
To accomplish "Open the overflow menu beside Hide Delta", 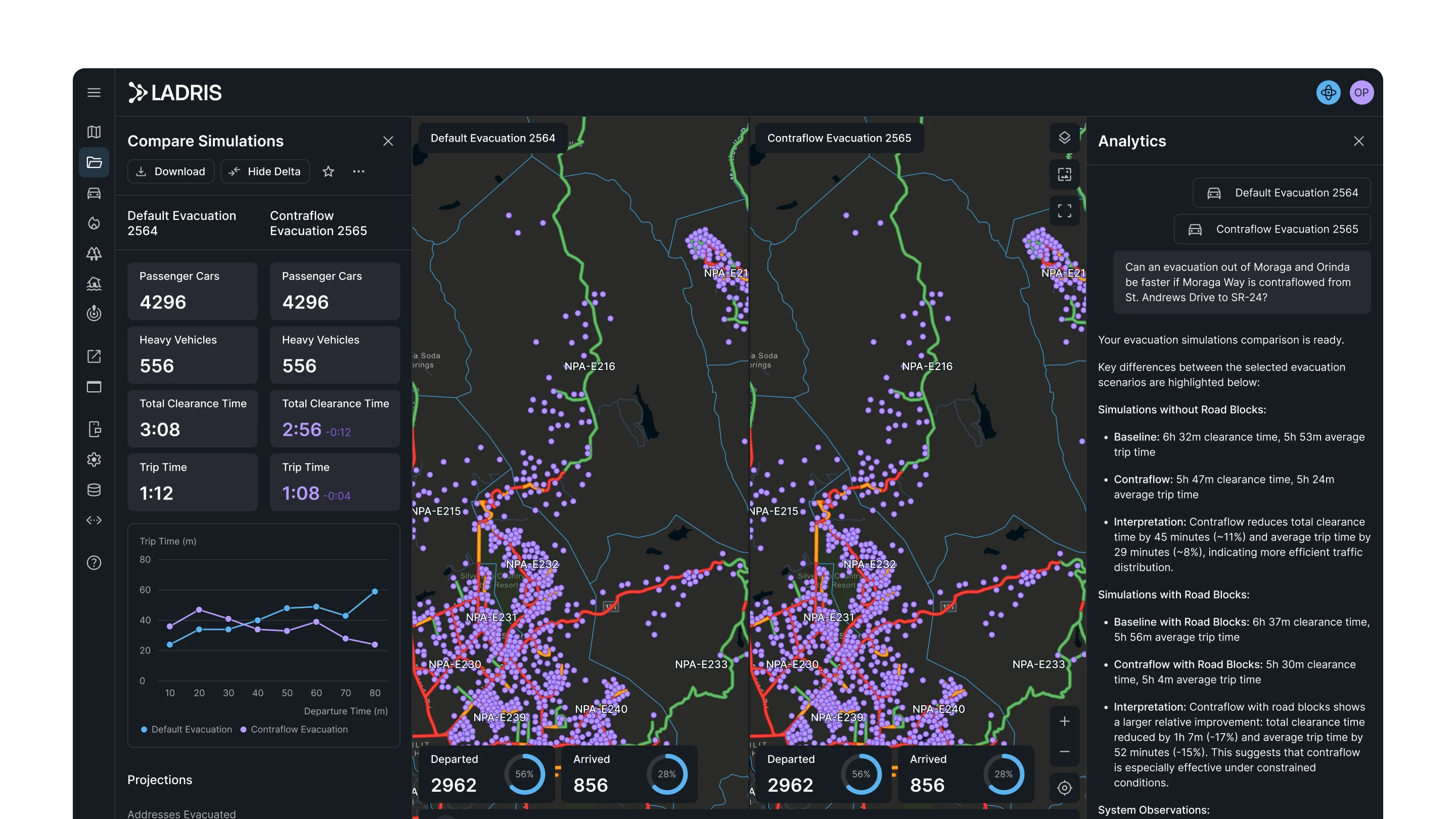I will (359, 171).
